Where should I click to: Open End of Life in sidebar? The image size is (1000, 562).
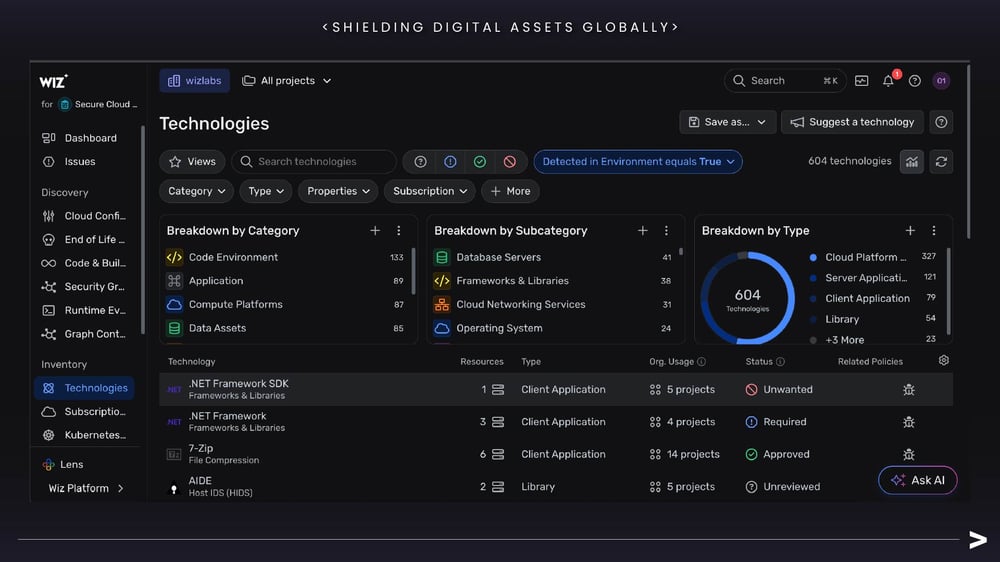pos(85,239)
